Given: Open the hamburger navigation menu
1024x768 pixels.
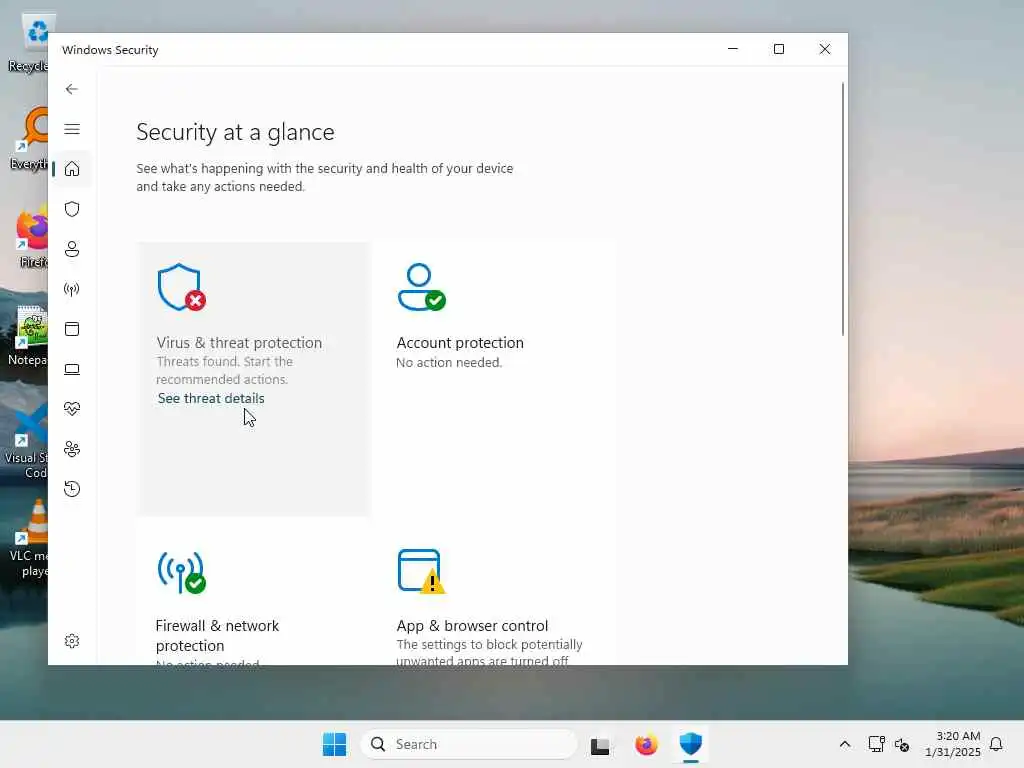Looking at the screenshot, I should tap(72, 129).
